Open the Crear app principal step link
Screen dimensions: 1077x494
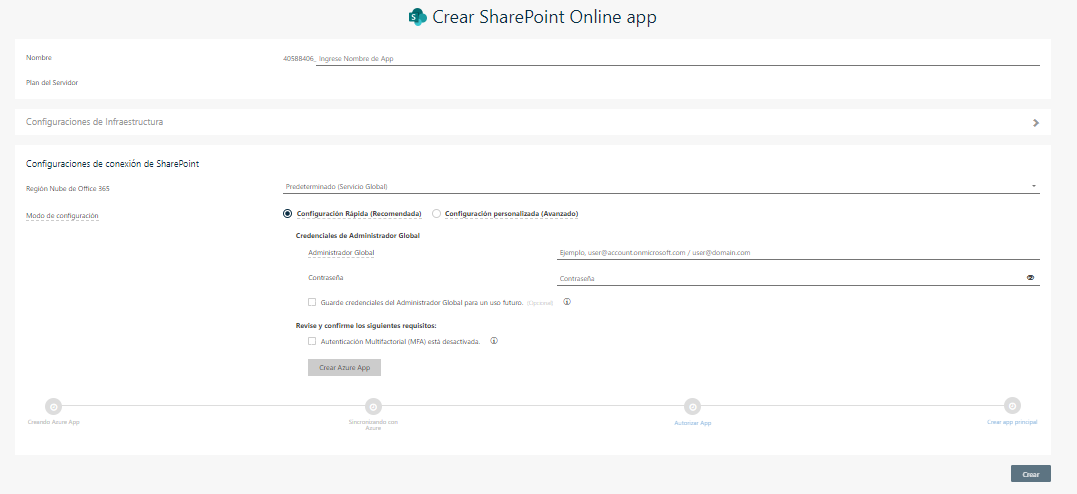pos(1012,422)
